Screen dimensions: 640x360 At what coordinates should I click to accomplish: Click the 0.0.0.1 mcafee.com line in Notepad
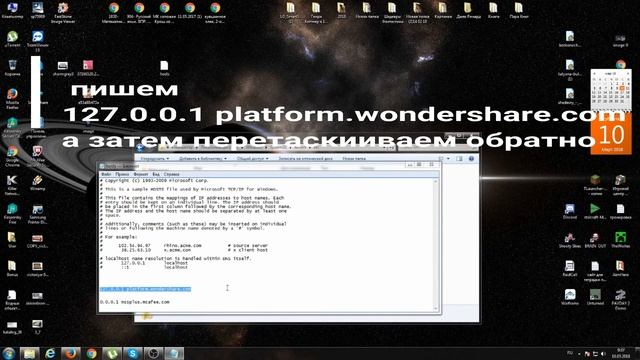[x=135, y=302]
